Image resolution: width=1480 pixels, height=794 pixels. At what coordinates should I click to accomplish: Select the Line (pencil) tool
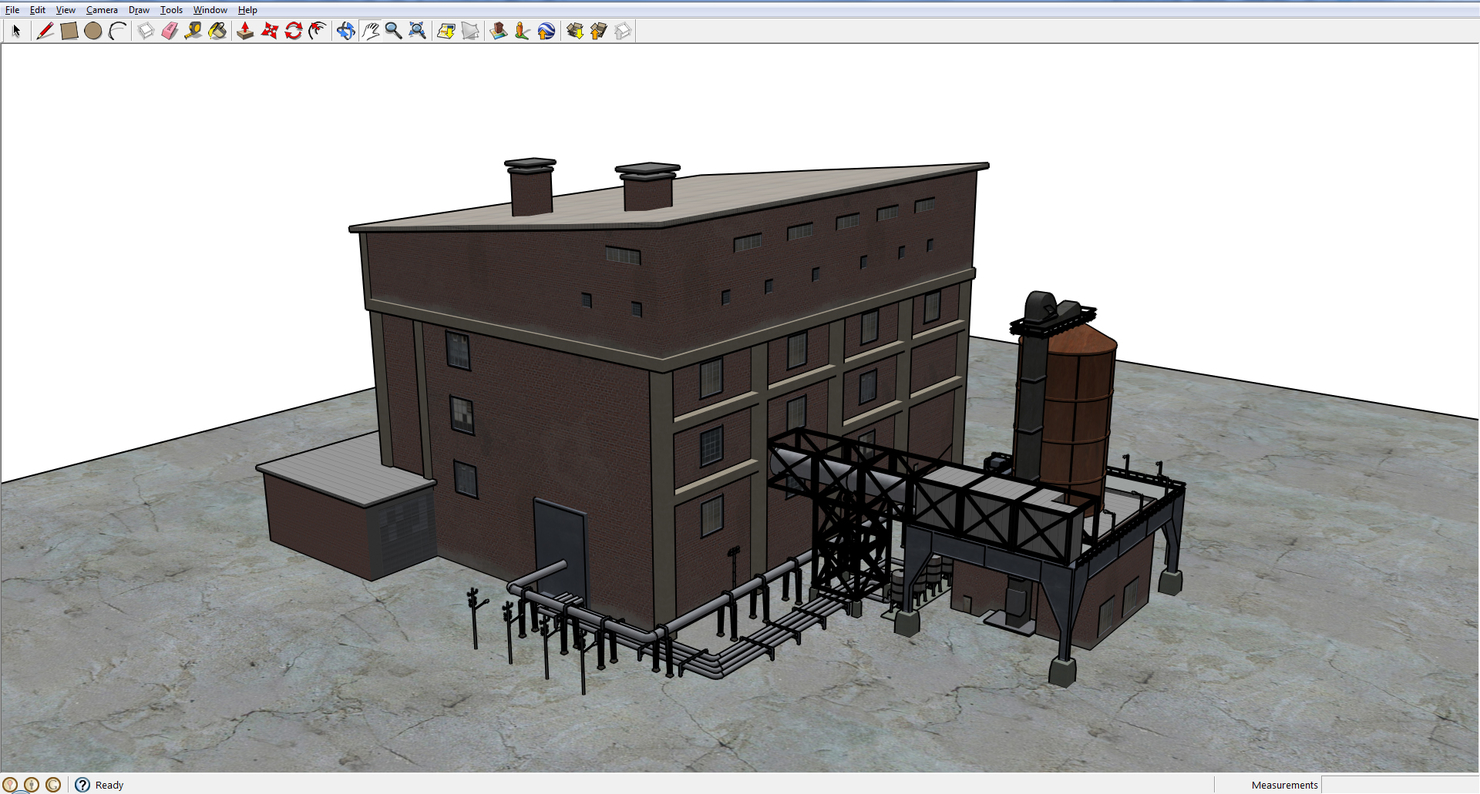pyautogui.click(x=43, y=31)
